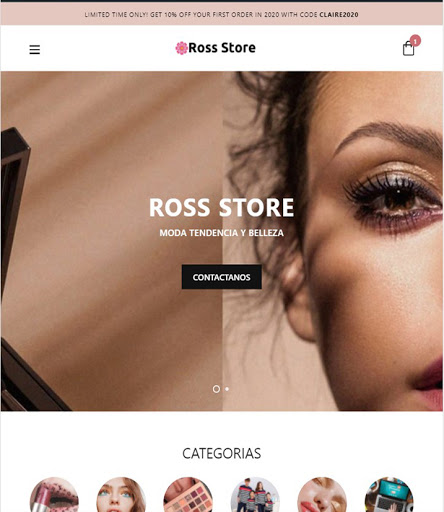Viewport: 444px width, 512px height.
Task: Open the shopping bag cart icon
Action: (408, 49)
